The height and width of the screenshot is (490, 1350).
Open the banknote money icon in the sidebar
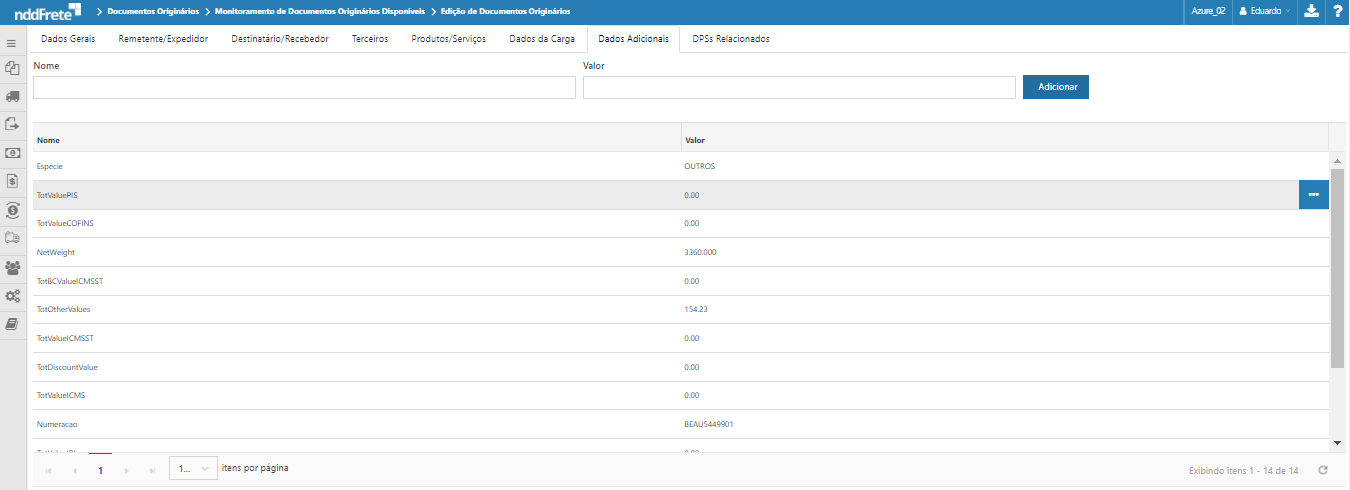(12, 153)
